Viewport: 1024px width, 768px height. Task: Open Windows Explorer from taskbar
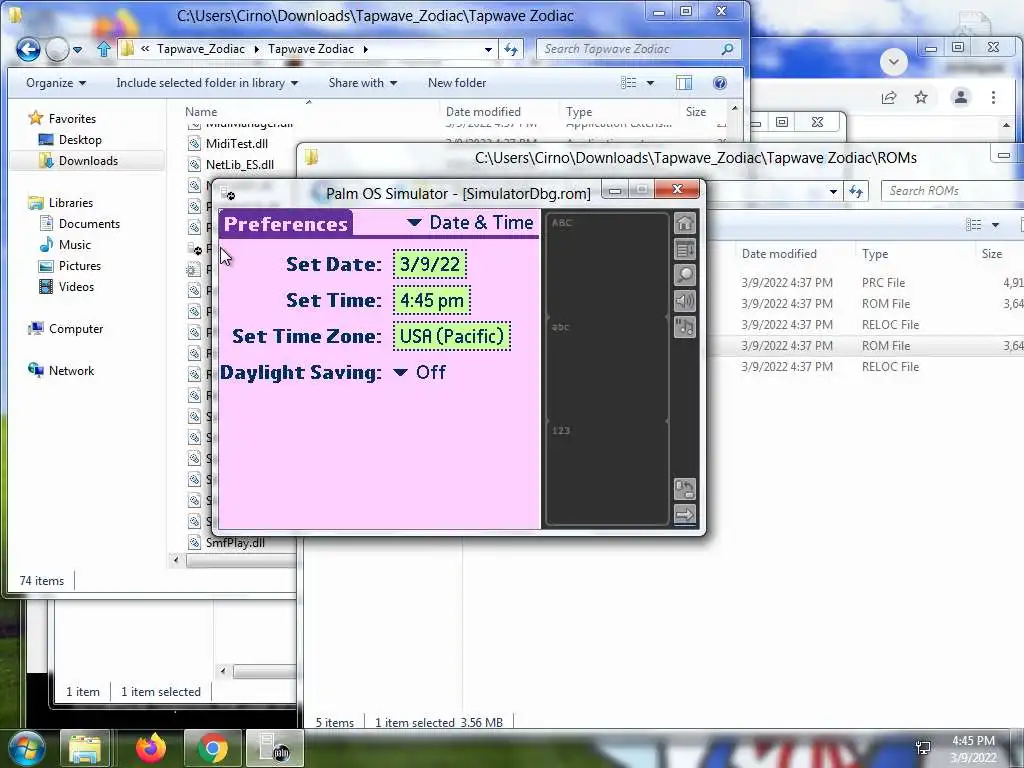85,748
